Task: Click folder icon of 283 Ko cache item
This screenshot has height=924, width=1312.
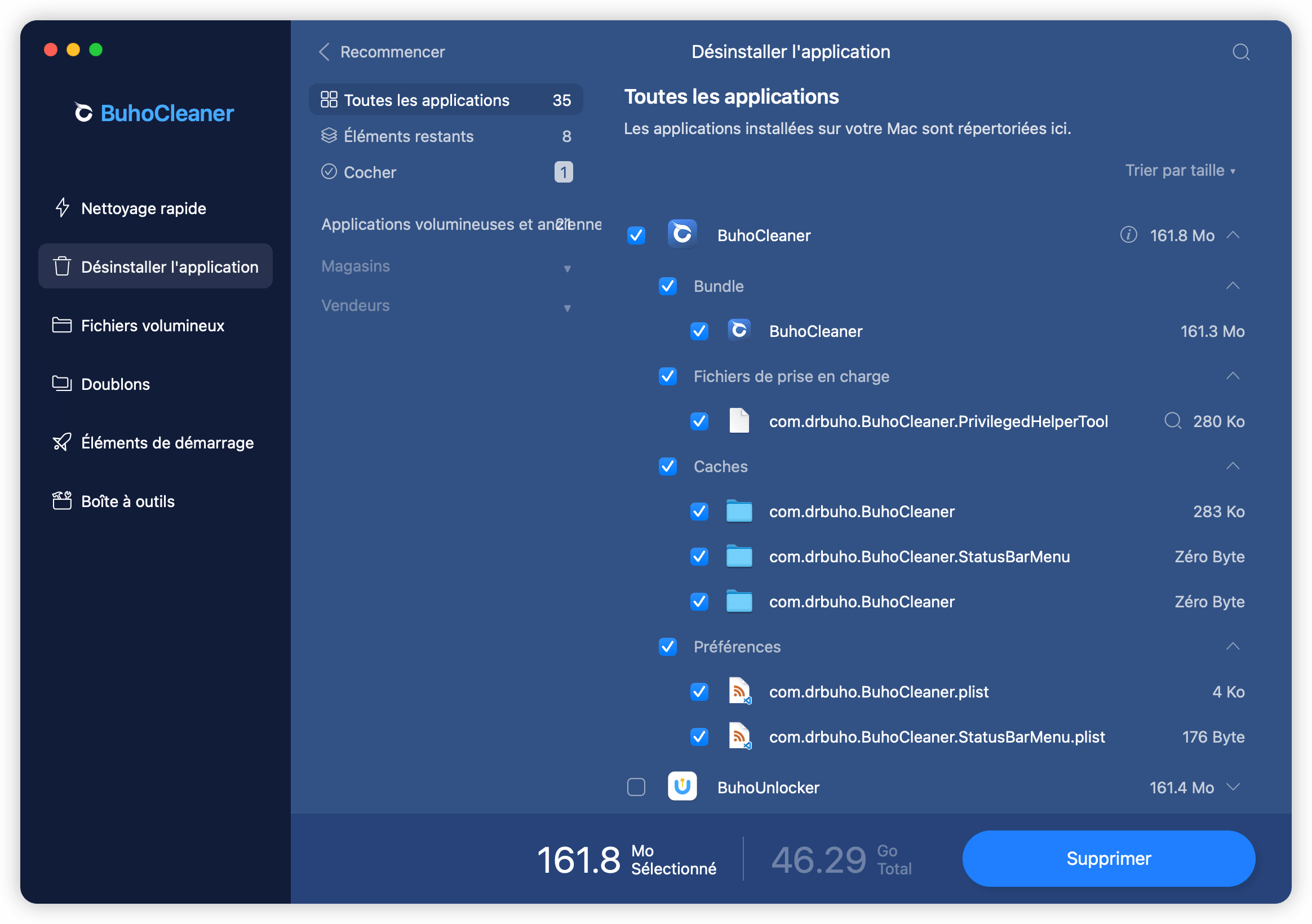Action: click(x=739, y=511)
